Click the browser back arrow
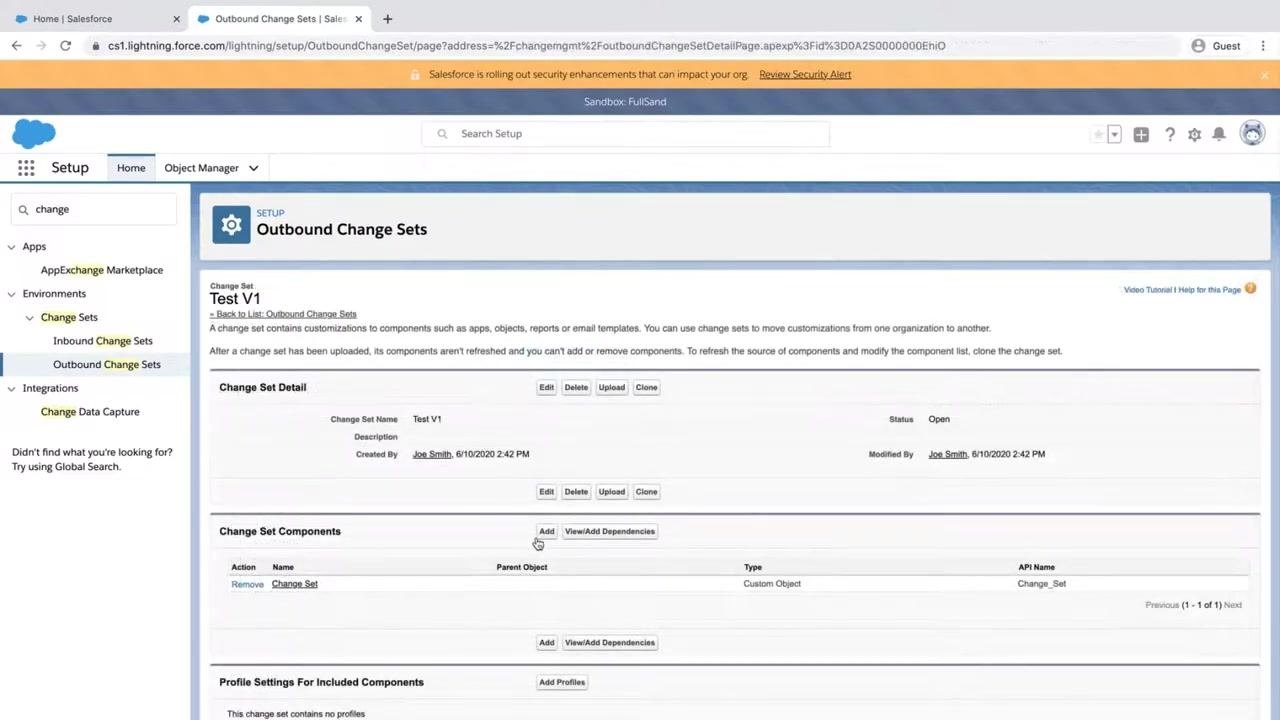 (17, 46)
